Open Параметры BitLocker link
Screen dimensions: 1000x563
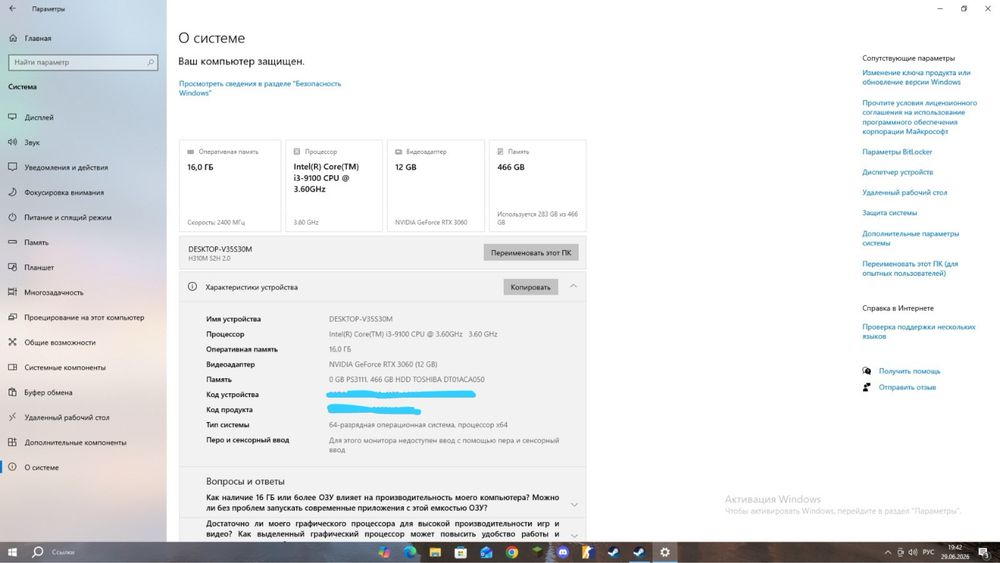pos(897,152)
